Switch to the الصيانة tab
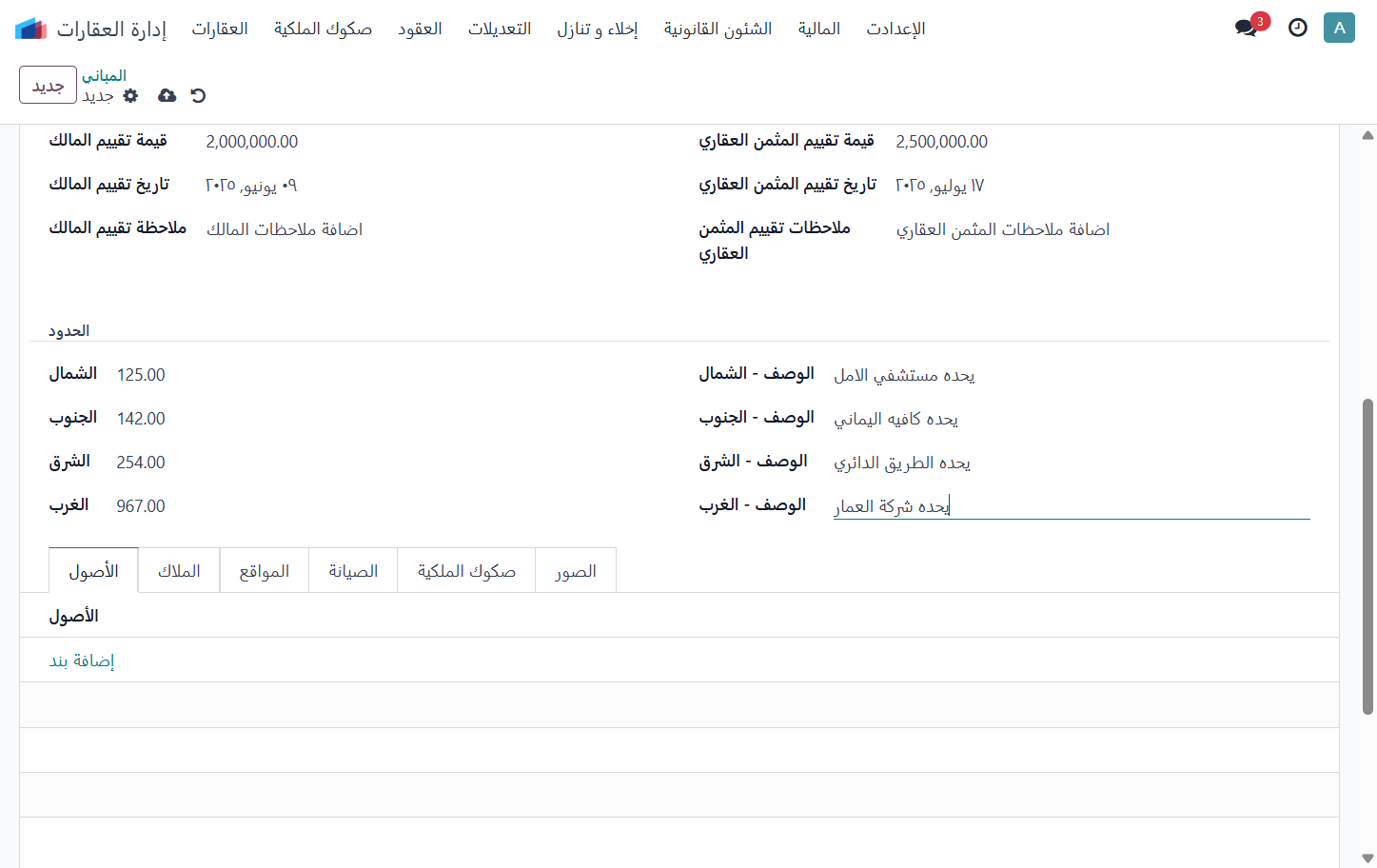This screenshot has width=1377, height=868. click(353, 570)
